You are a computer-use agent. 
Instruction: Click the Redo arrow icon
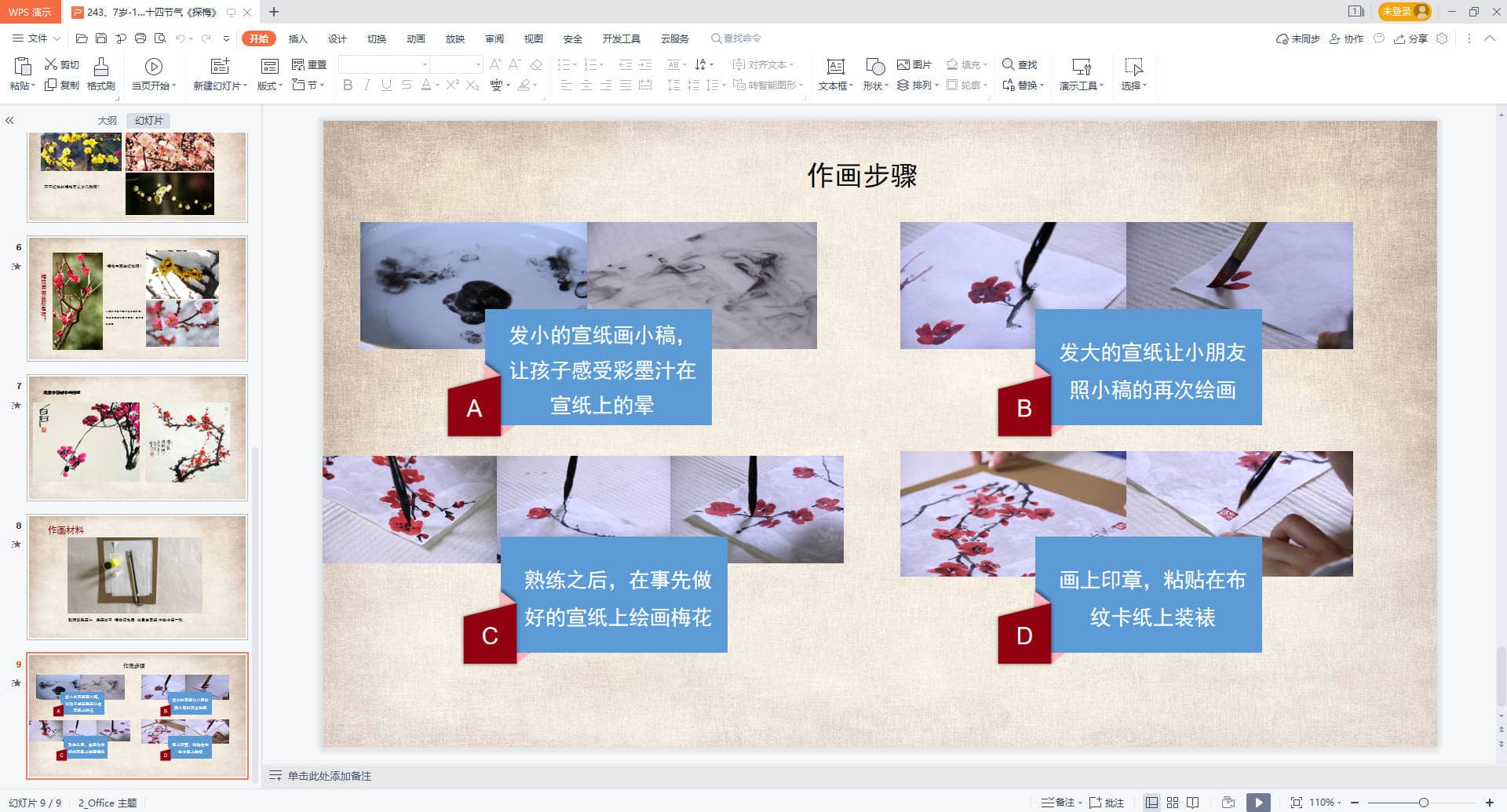tap(206, 38)
